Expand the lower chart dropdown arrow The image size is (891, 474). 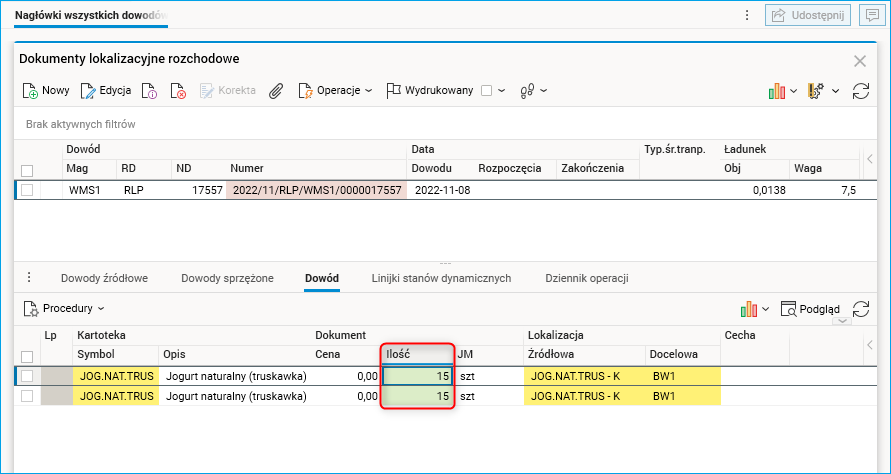click(x=765, y=309)
